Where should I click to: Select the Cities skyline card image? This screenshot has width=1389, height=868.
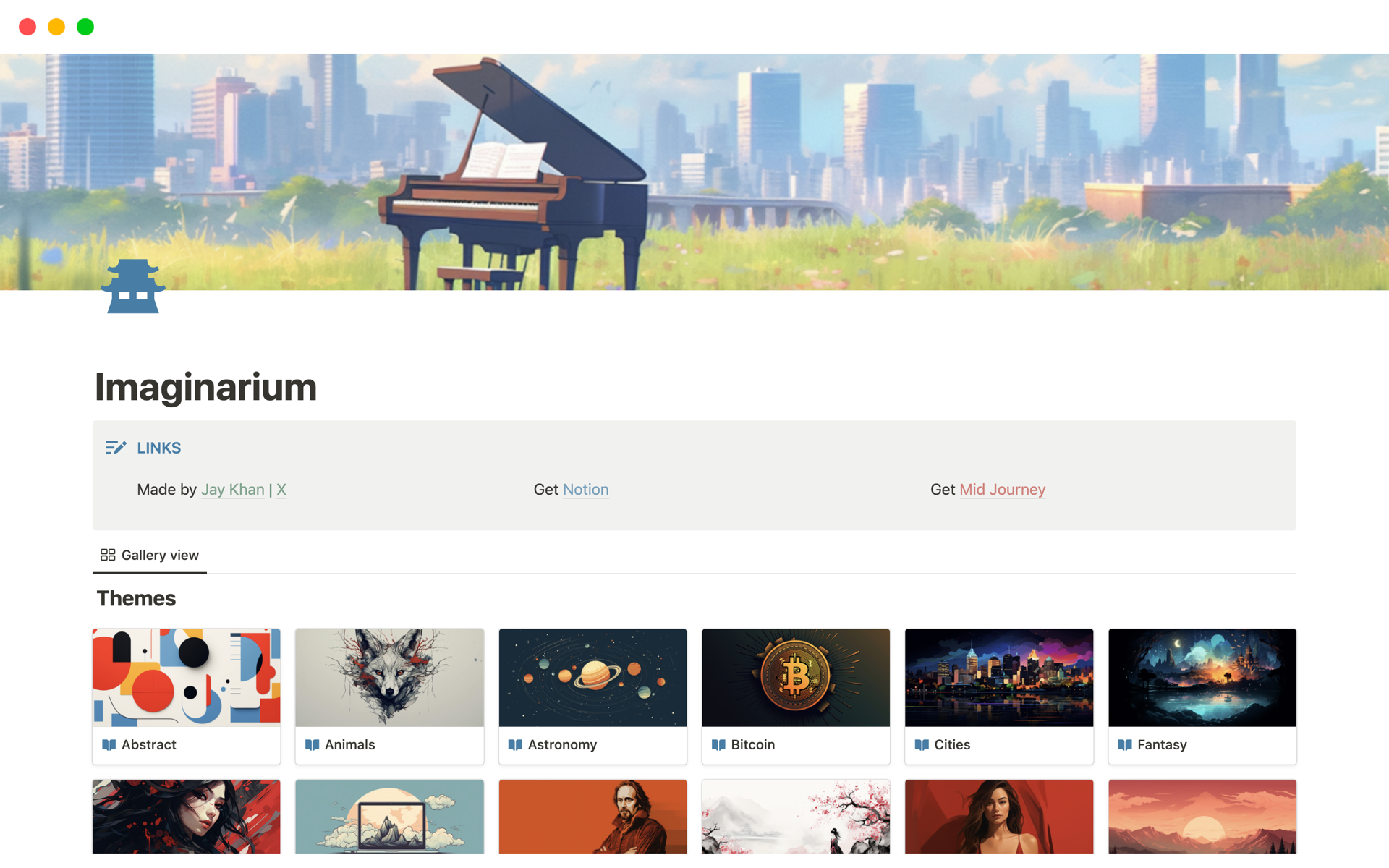pos(999,677)
